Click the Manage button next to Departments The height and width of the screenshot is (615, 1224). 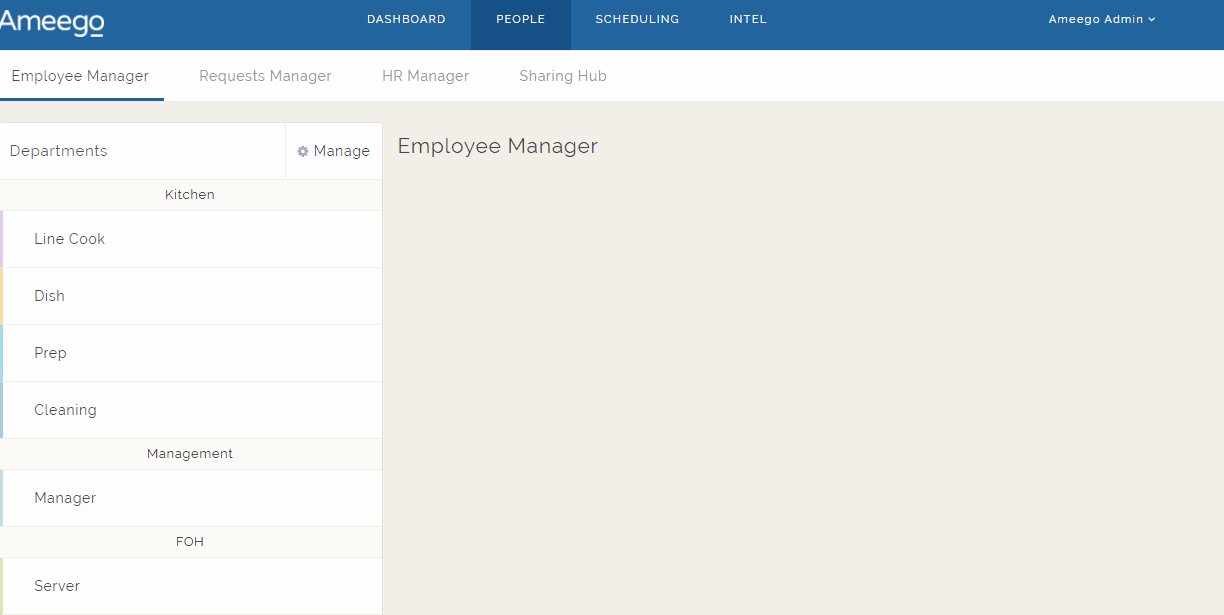[333, 151]
